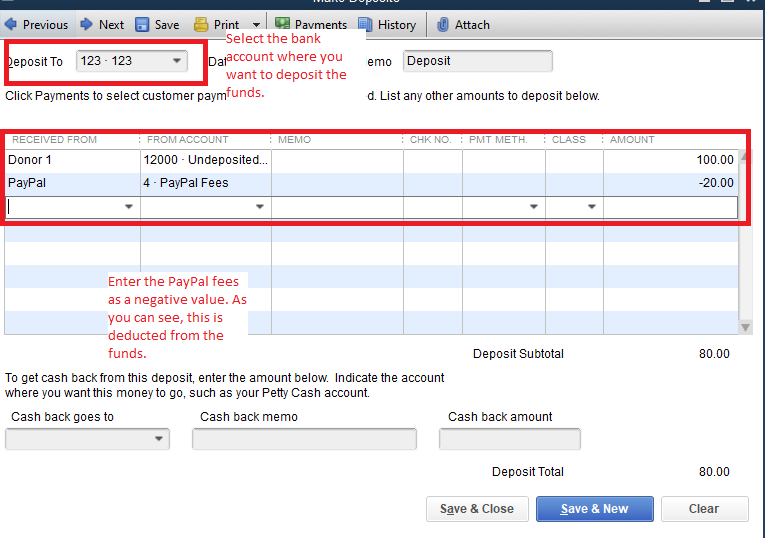Click the 100.00 amount cell
Image resolution: width=765 pixels, height=538 pixels.
pyautogui.click(x=670, y=160)
